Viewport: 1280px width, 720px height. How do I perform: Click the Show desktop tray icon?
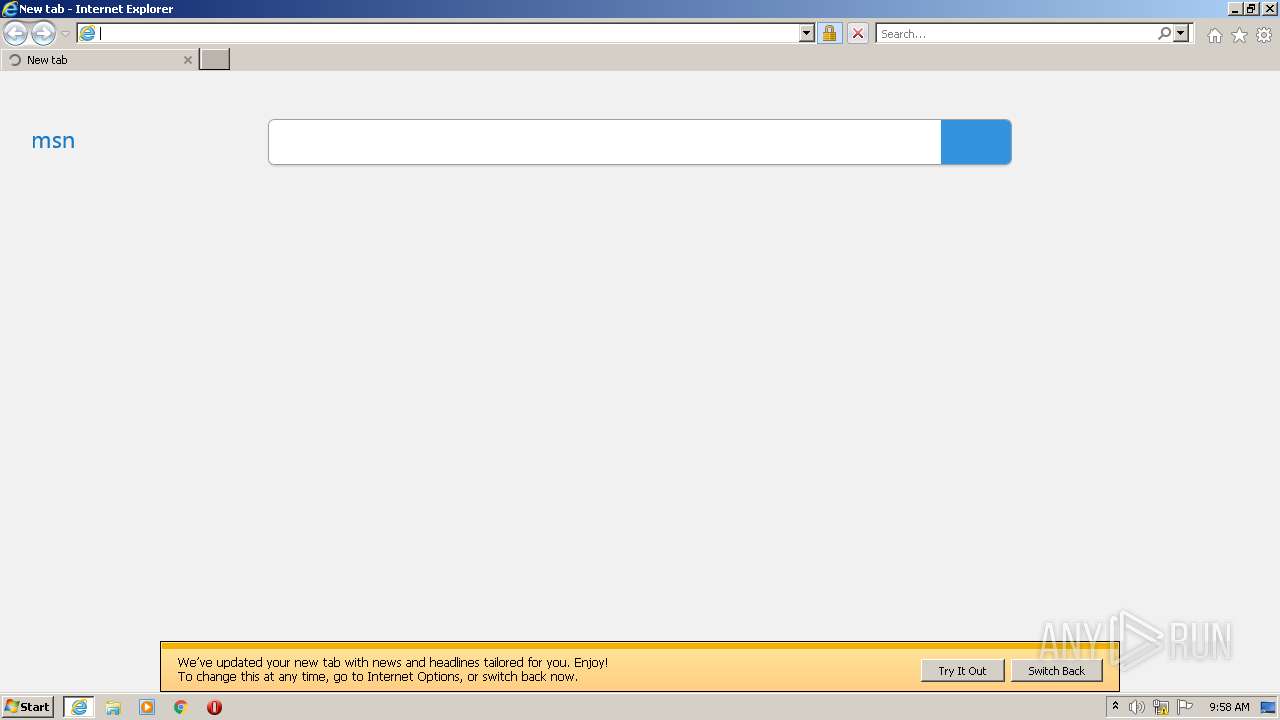(x=1268, y=707)
